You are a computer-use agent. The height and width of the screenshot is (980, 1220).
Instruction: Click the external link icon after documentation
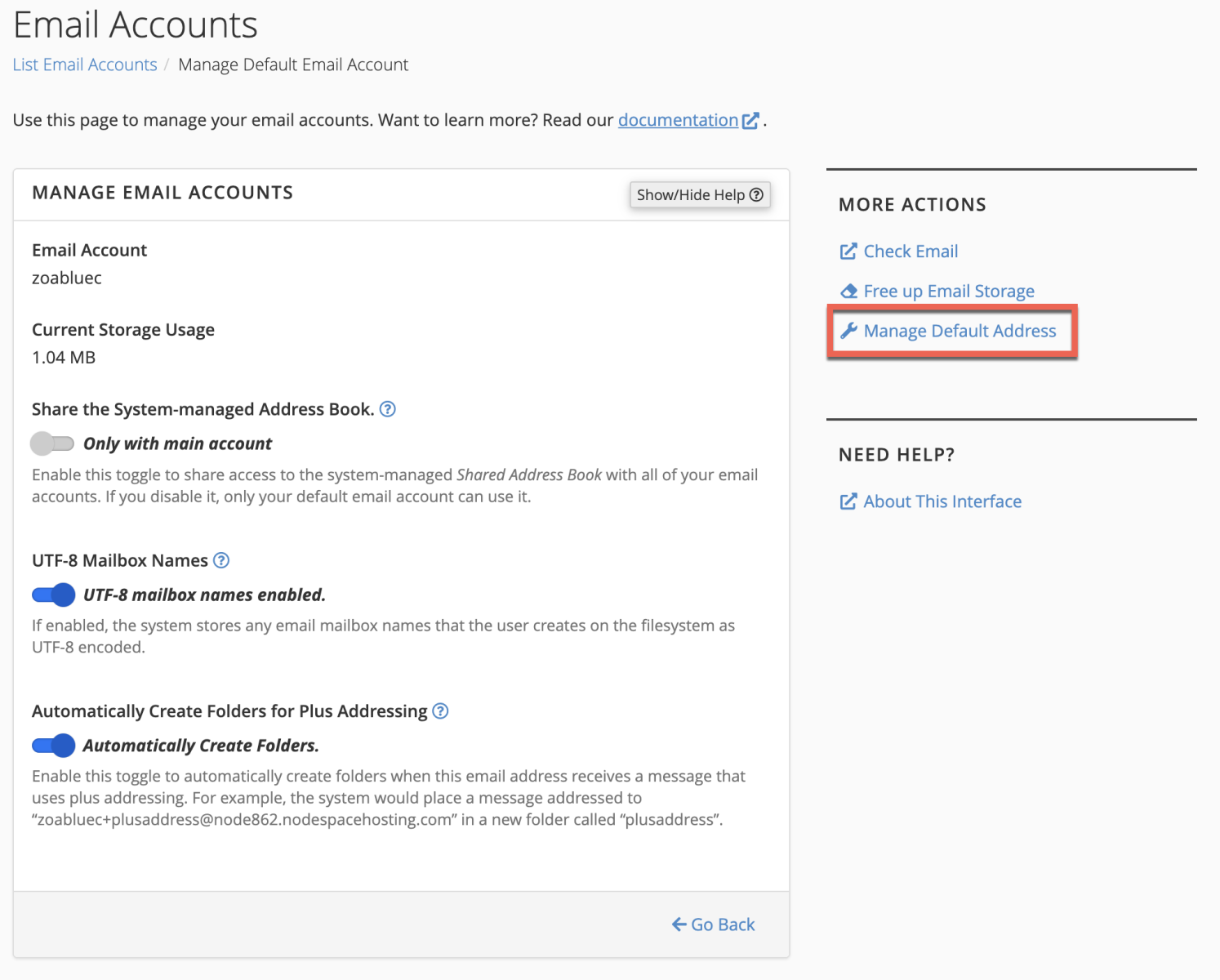tap(750, 121)
